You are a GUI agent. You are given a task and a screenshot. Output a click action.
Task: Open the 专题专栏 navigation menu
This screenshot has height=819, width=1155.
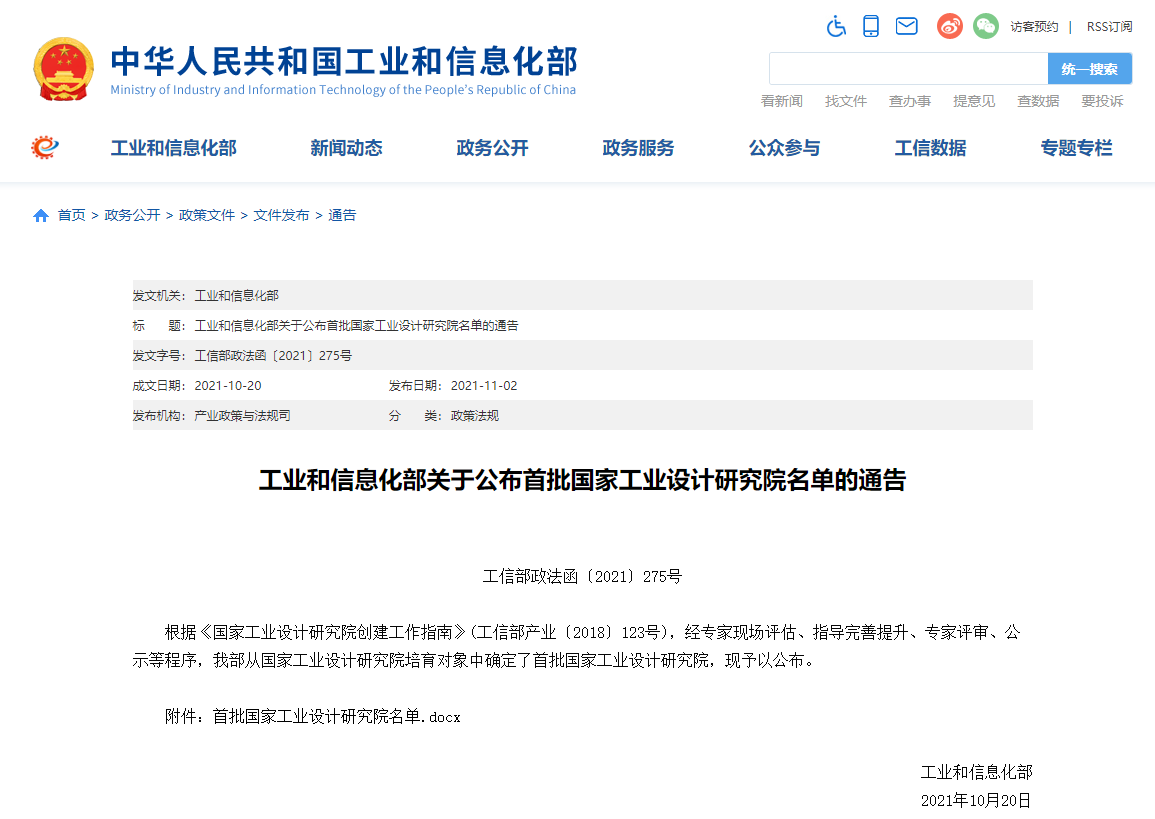point(1076,148)
